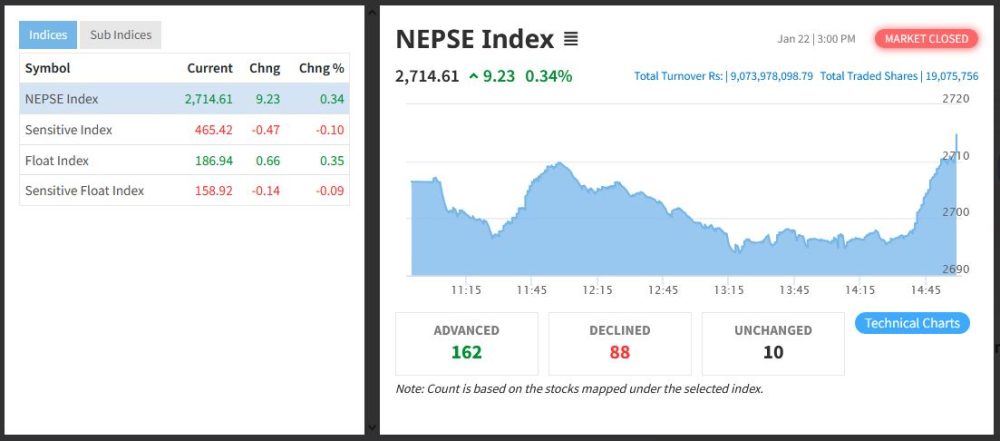This screenshot has width=1000, height=441.
Task: Click the green up-arrow change indicator
Action: [x=473, y=76]
